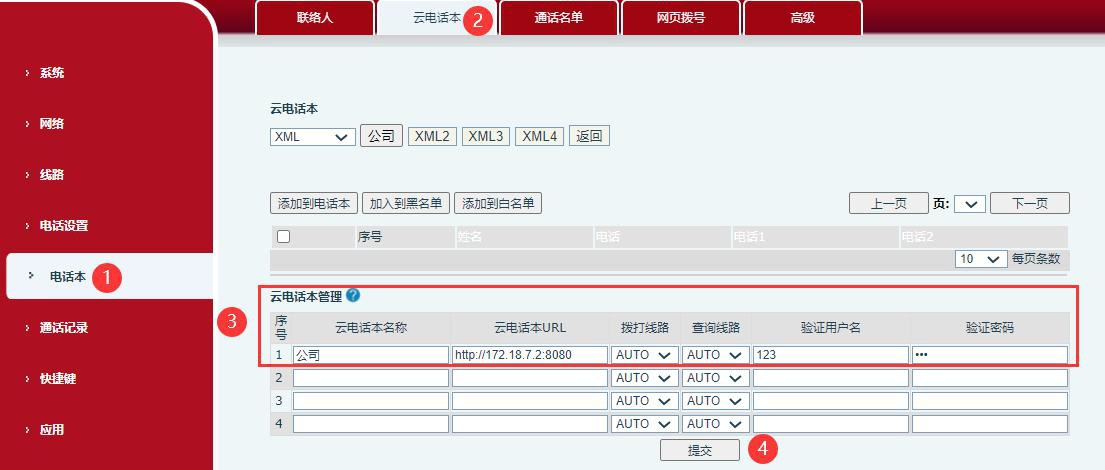This screenshot has height=470, width=1105.
Task: Open the 每页条数 entries-per-page dropdown
Action: point(981,259)
